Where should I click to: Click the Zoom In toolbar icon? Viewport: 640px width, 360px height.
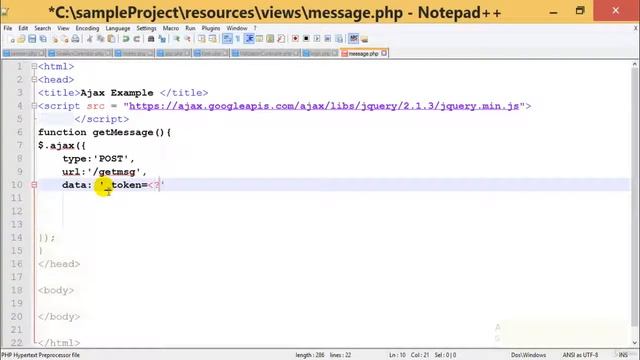click(177, 39)
